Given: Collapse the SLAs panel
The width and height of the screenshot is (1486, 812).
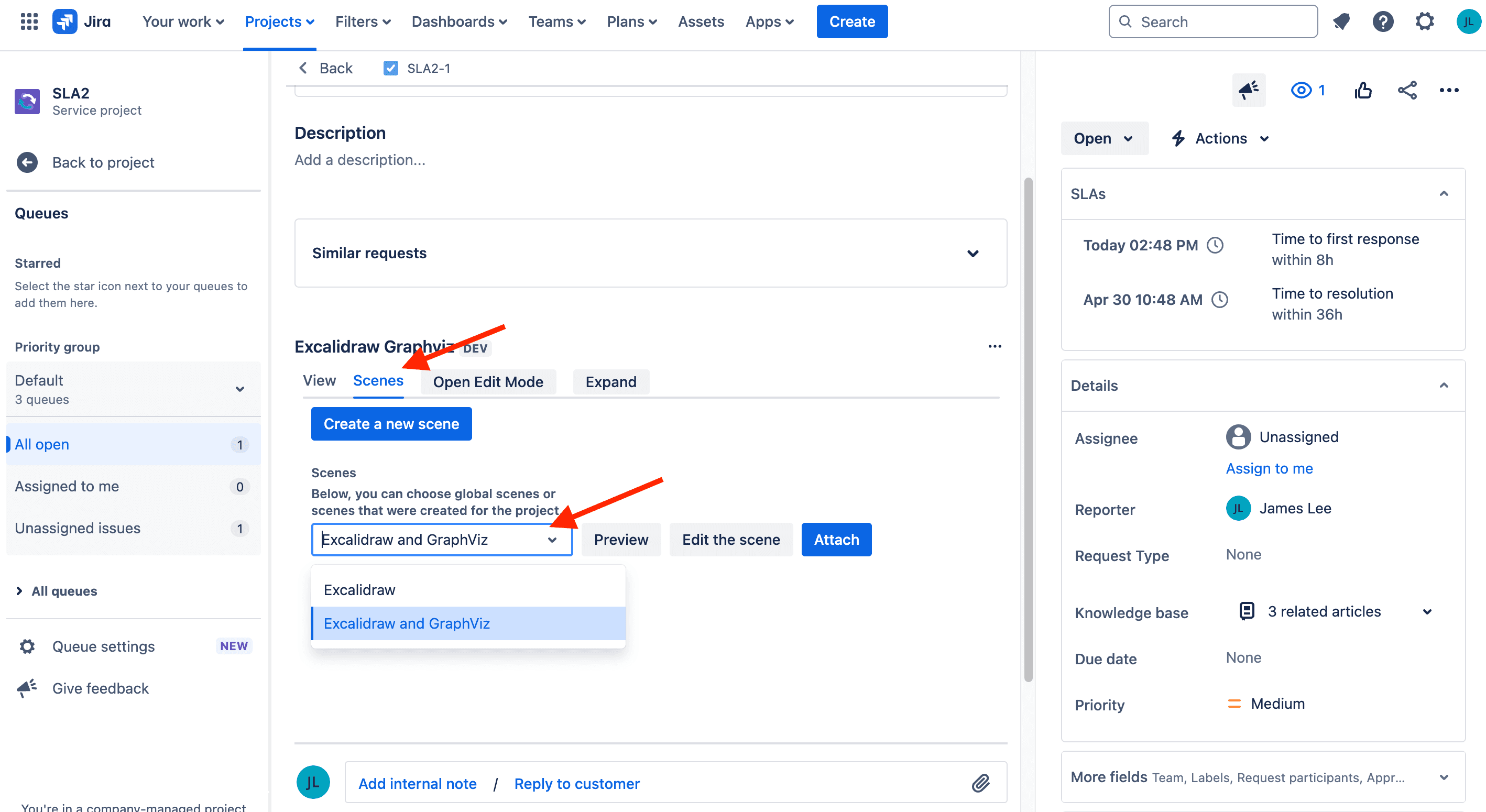Looking at the screenshot, I should pos(1444,194).
